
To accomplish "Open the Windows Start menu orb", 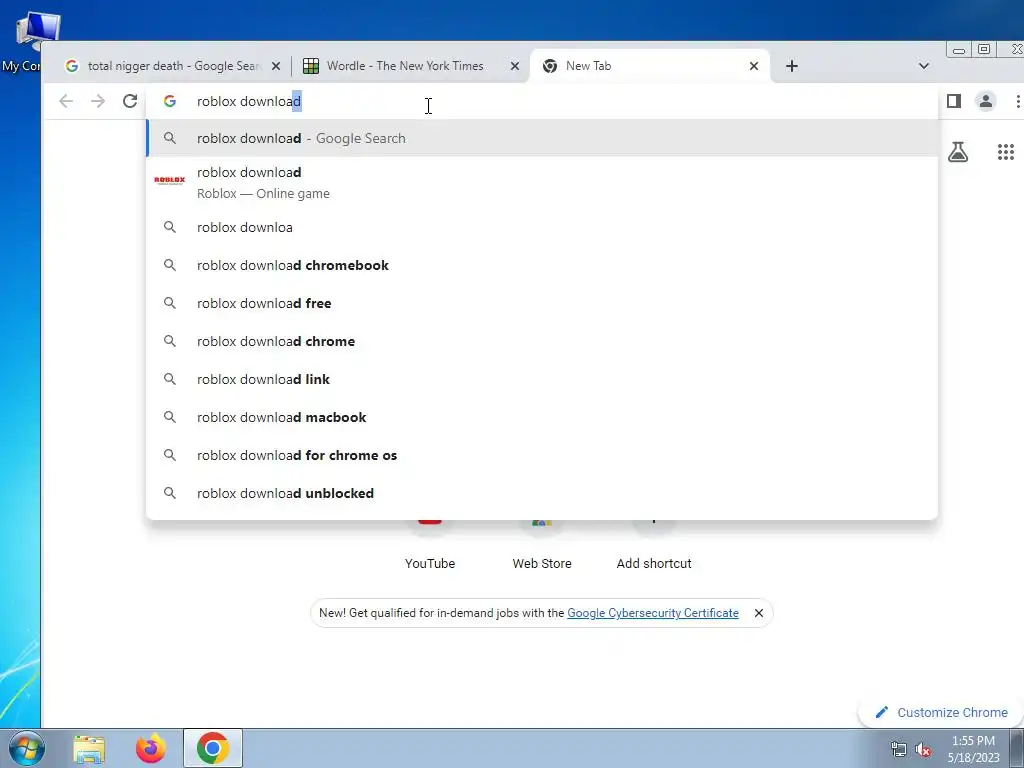I will pyautogui.click(x=26, y=748).
